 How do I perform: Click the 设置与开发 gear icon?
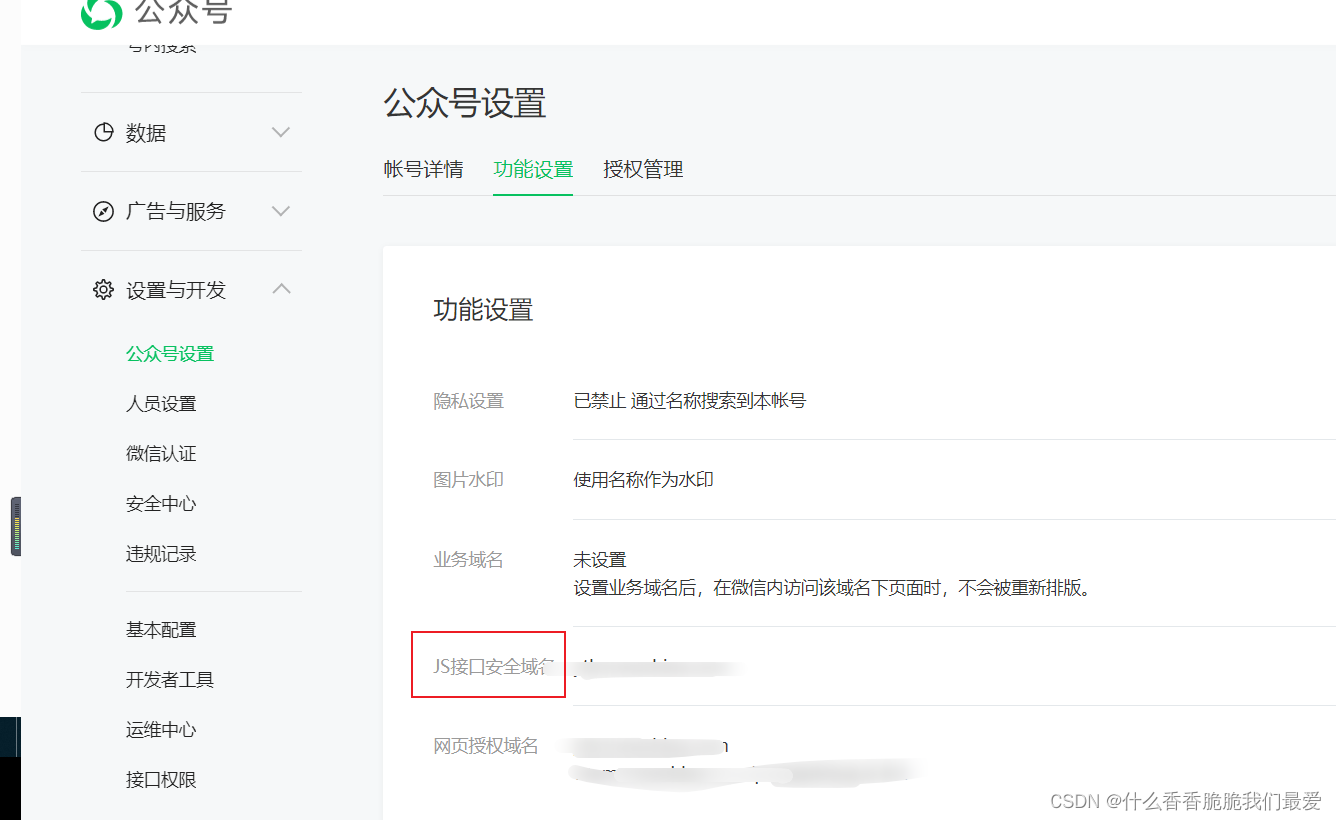(103, 290)
